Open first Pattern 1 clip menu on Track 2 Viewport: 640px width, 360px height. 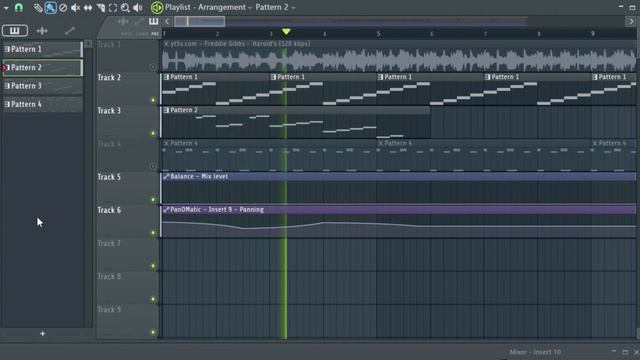166,77
